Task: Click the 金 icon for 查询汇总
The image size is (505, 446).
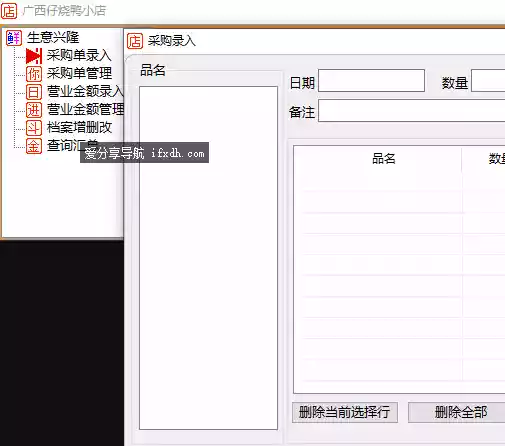Action: [34, 146]
